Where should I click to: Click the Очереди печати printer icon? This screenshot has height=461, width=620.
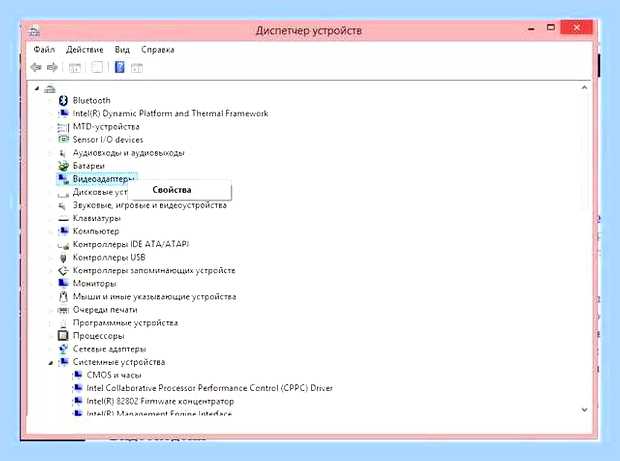tap(63, 310)
